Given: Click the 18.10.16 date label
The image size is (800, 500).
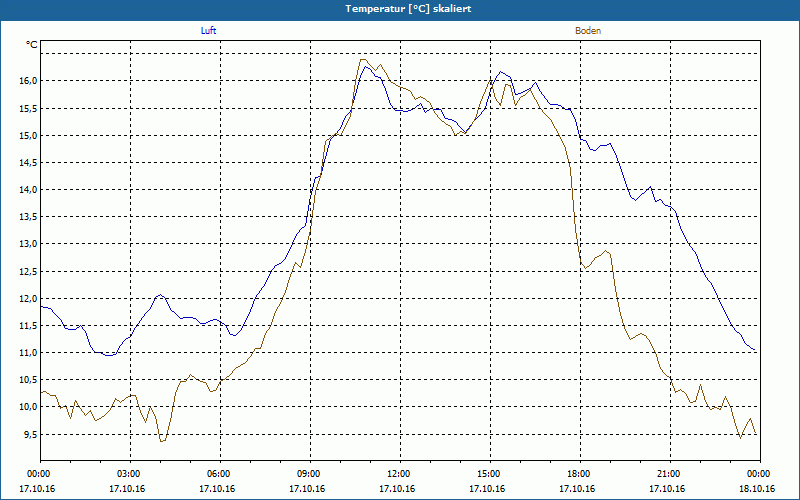Looking at the screenshot, I should [757, 489].
